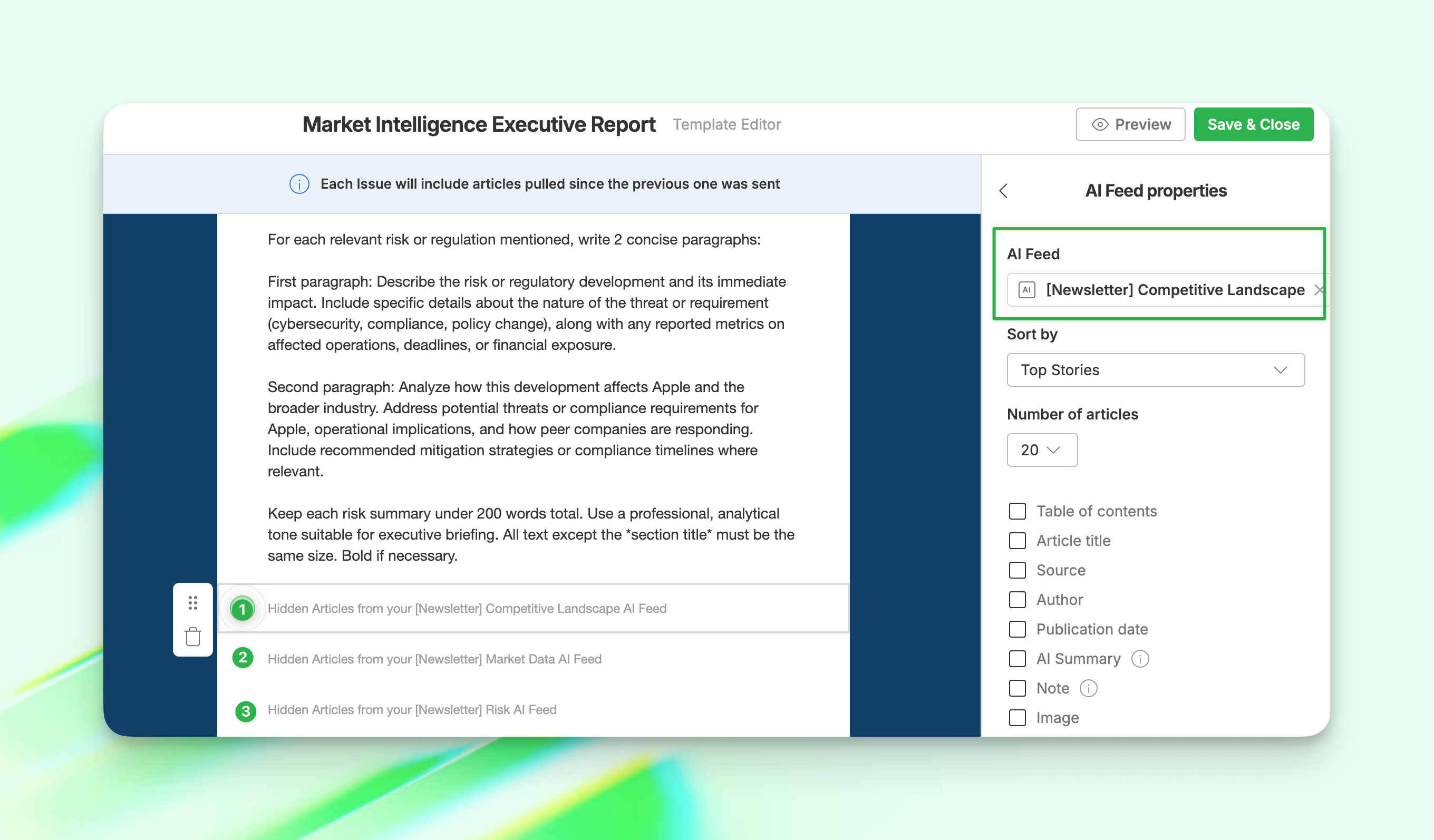Click the Competitive Landscape AI Feed field
This screenshot has width=1434, height=840.
click(1174, 290)
